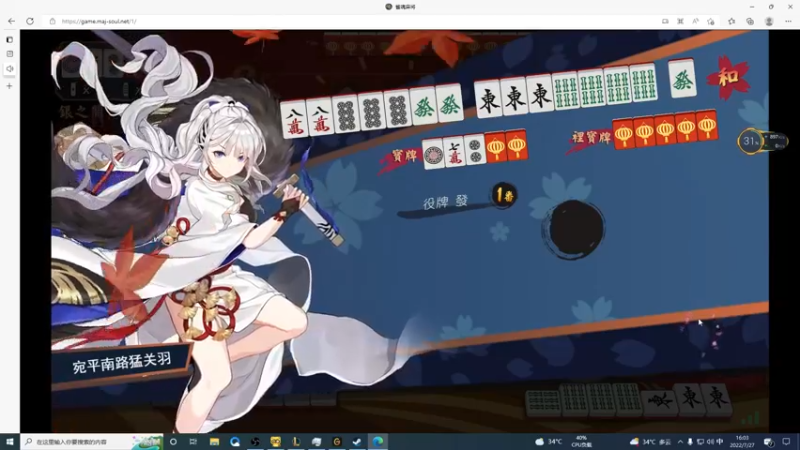Click the Windows taskbar search box
This screenshot has height=450, width=800.
(92, 442)
